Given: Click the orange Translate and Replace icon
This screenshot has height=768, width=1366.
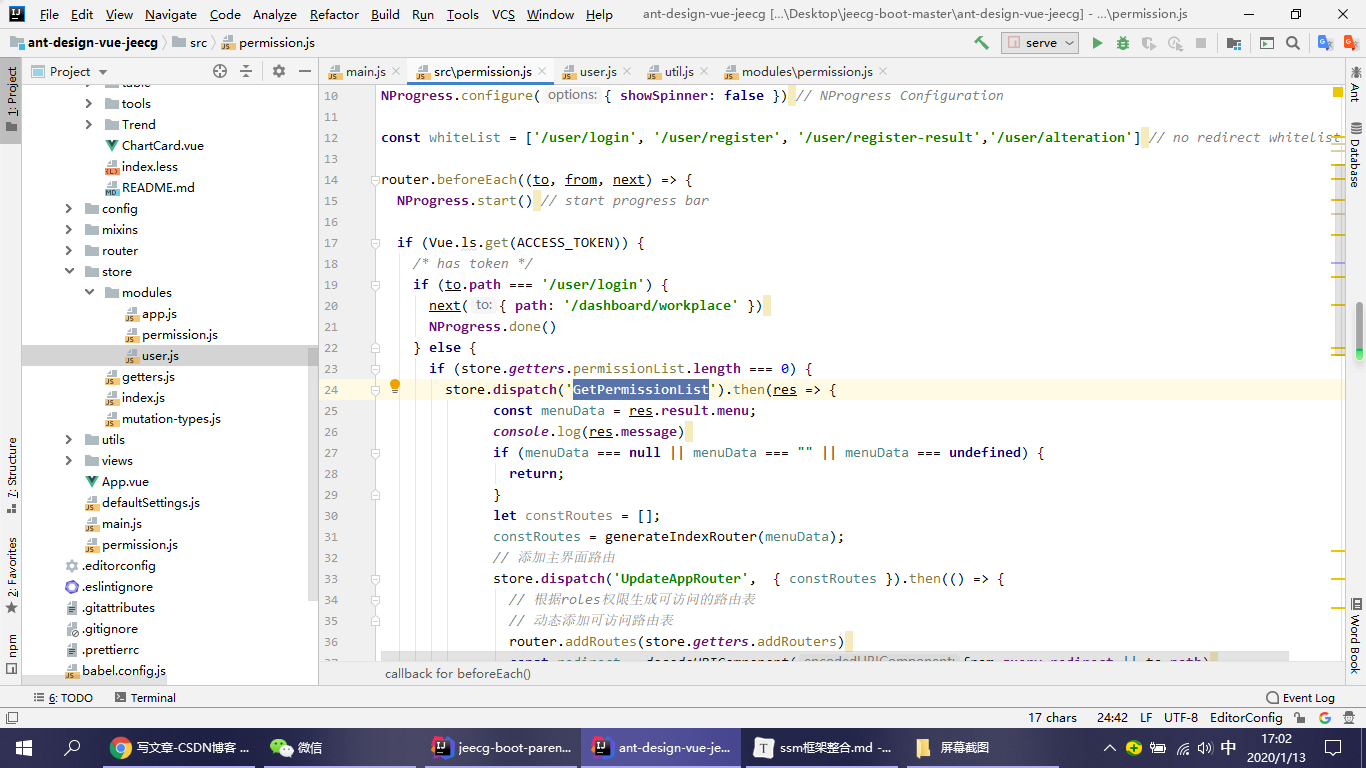Looking at the screenshot, I should [x=1350, y=43].
